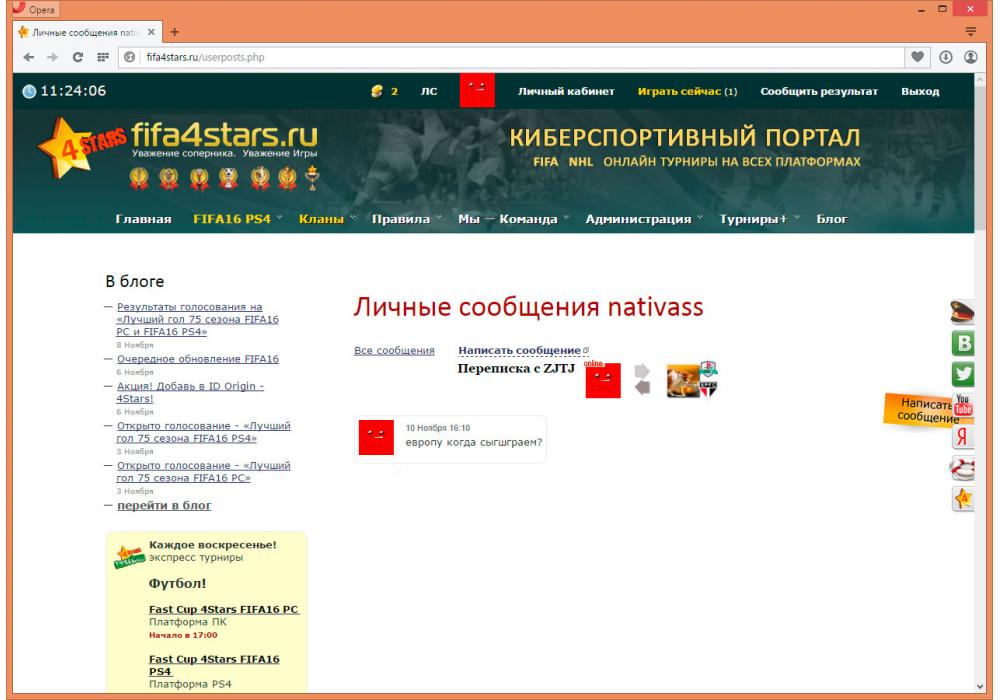Click 'Личный кабинет' in top bar

(x=565, y=92)
